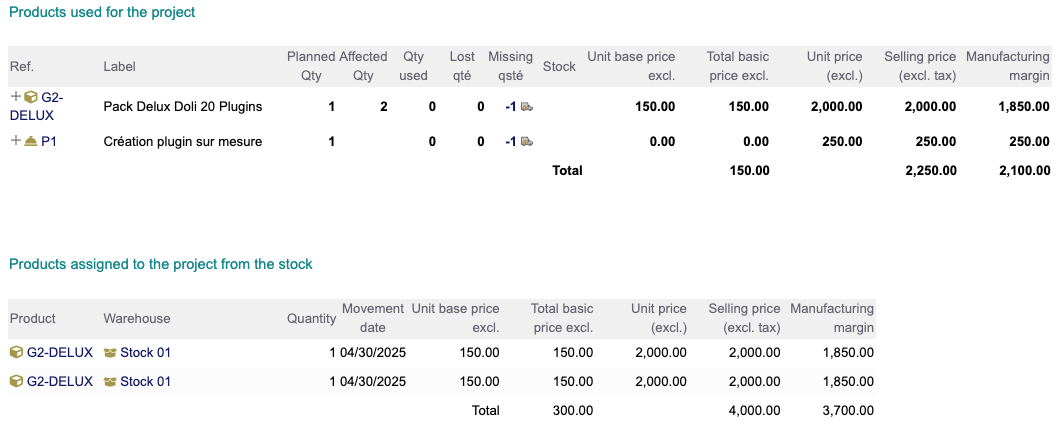Expand the P1 service row plus icon

pyautogui.click(x=15, y=141)
